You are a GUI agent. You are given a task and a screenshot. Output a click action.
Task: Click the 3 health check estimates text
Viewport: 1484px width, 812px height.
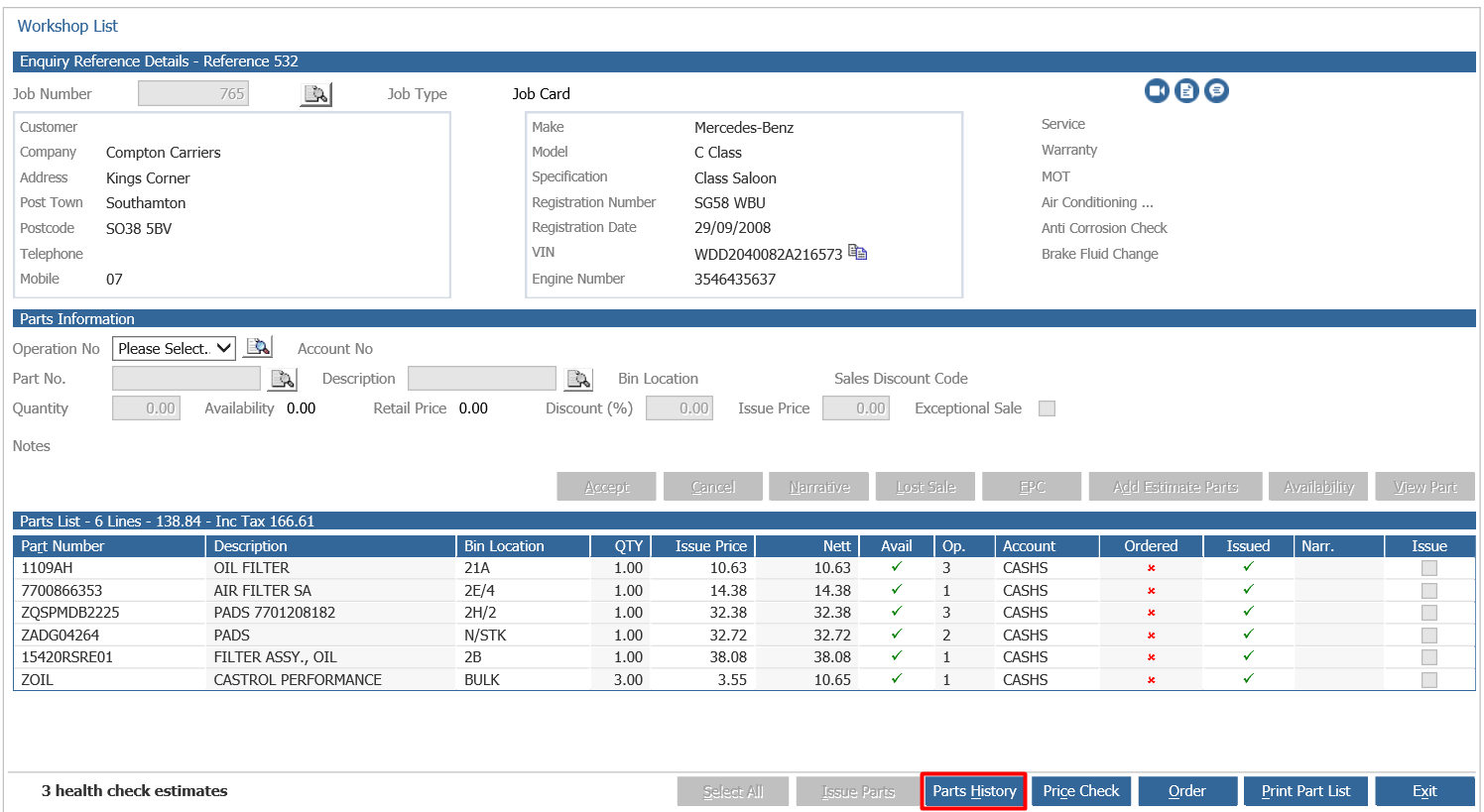pos(134,791)
